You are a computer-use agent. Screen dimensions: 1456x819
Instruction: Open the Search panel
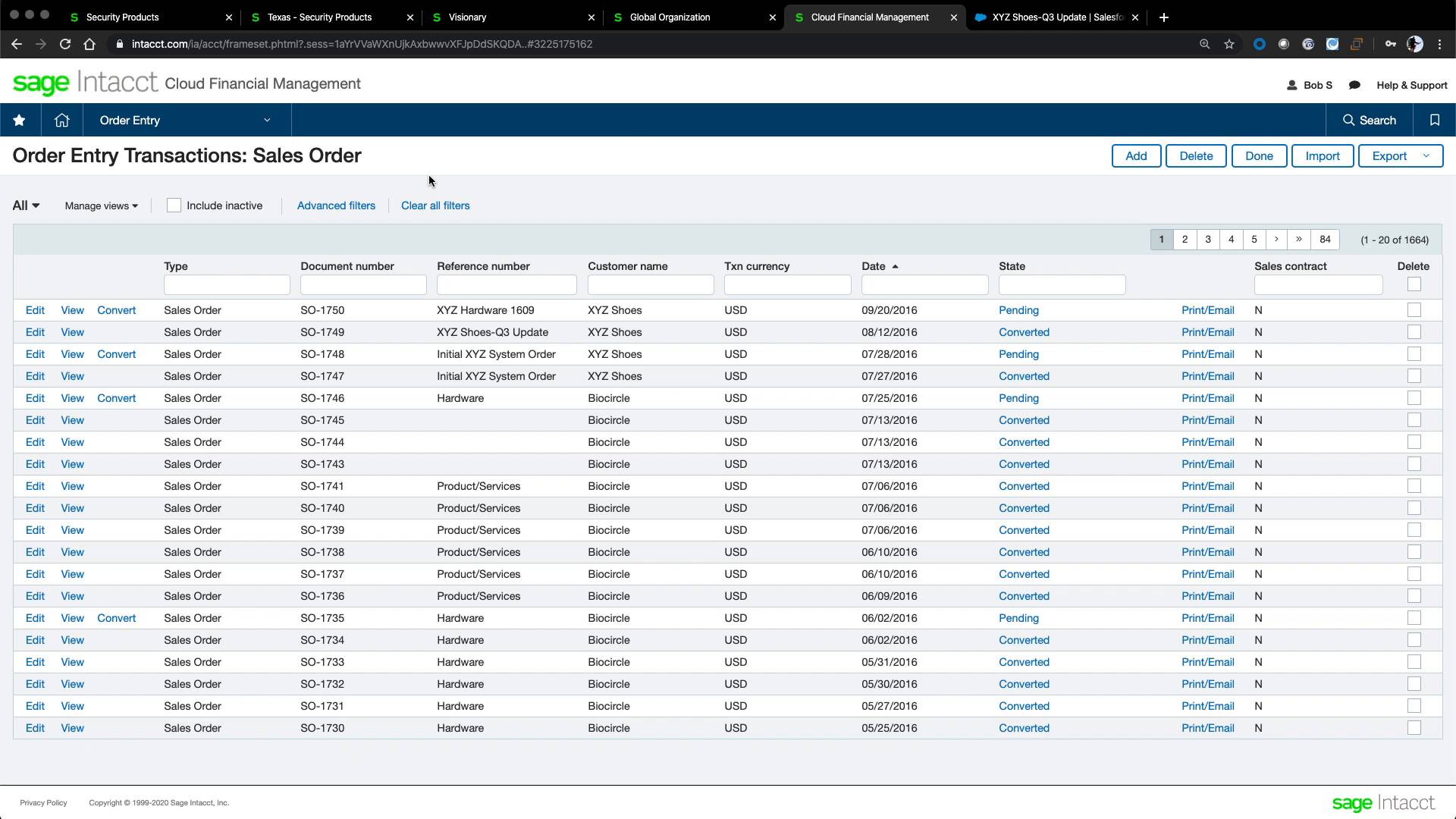point(1370,120)
